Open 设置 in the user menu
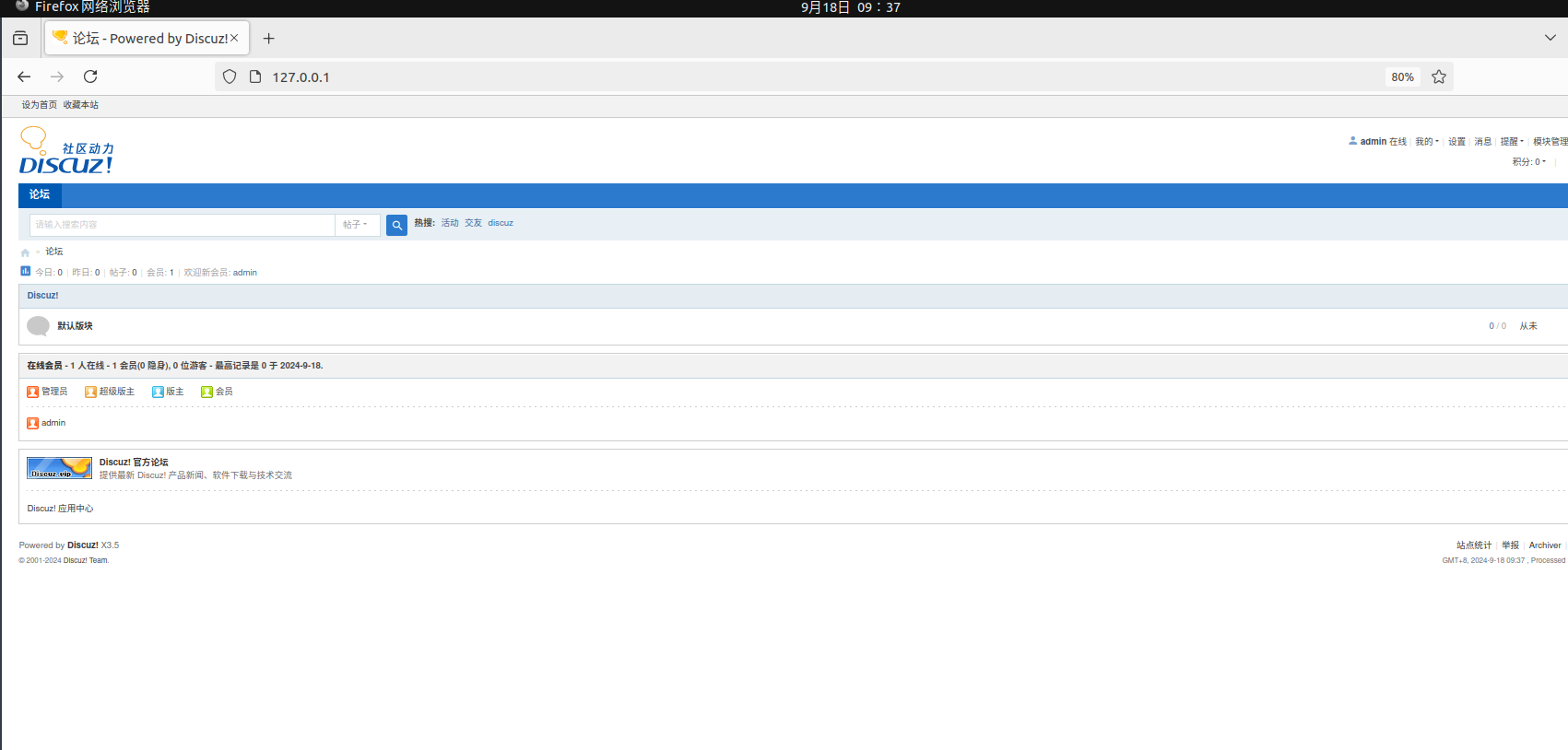 tap(1456, 142)
